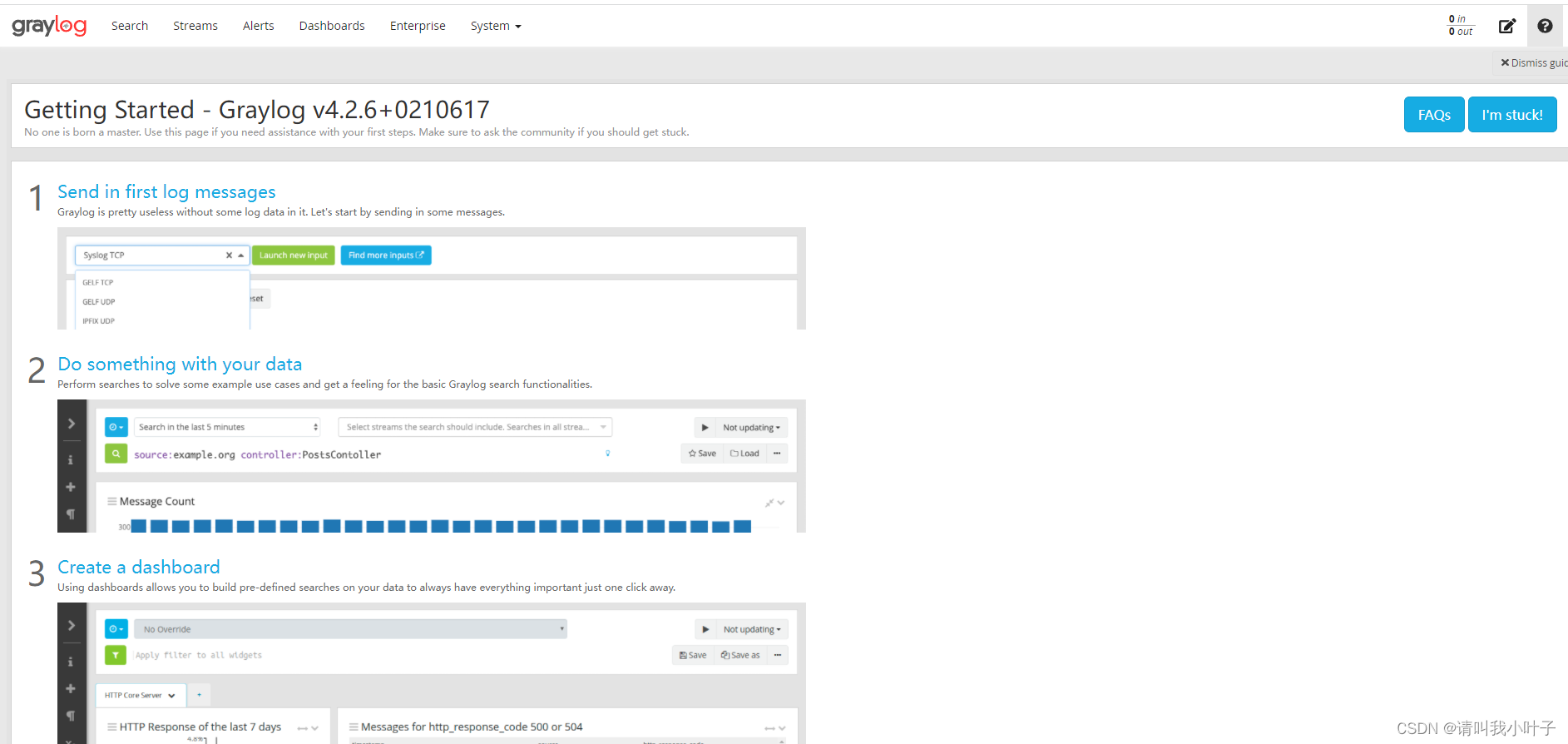Click resize arrows on Messages for http_response_code widget

click(769, 728)
